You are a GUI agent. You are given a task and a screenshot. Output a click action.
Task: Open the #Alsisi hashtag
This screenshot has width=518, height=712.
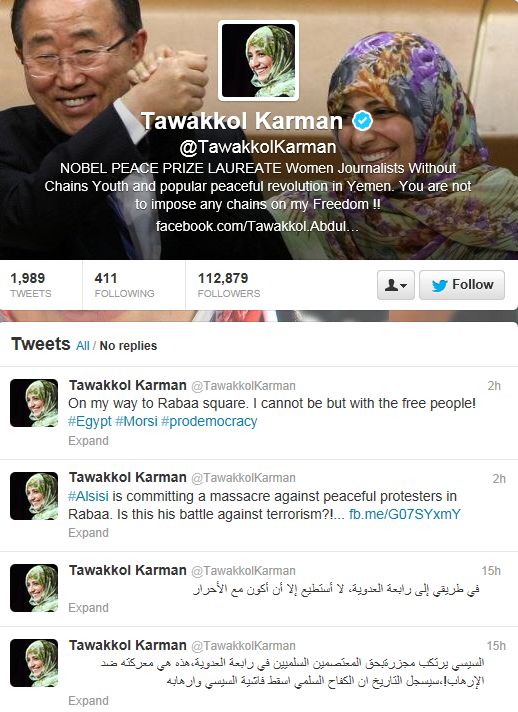88,496
